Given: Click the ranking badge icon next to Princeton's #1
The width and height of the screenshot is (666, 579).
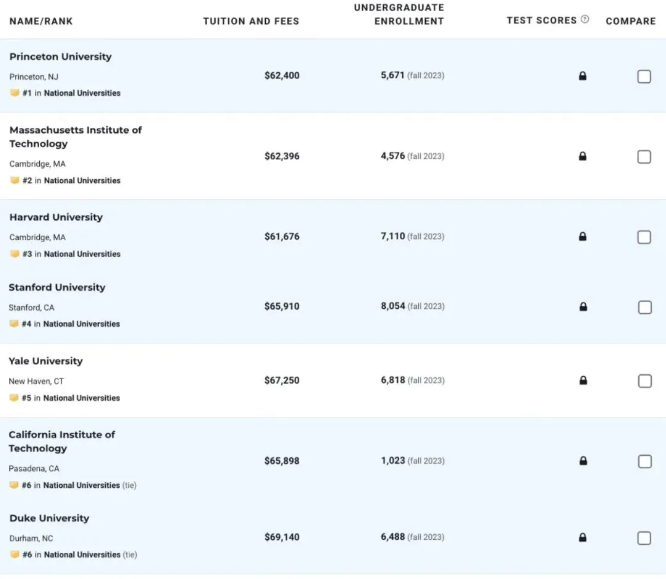Looking at the screenshot, I should coord(15,93).
